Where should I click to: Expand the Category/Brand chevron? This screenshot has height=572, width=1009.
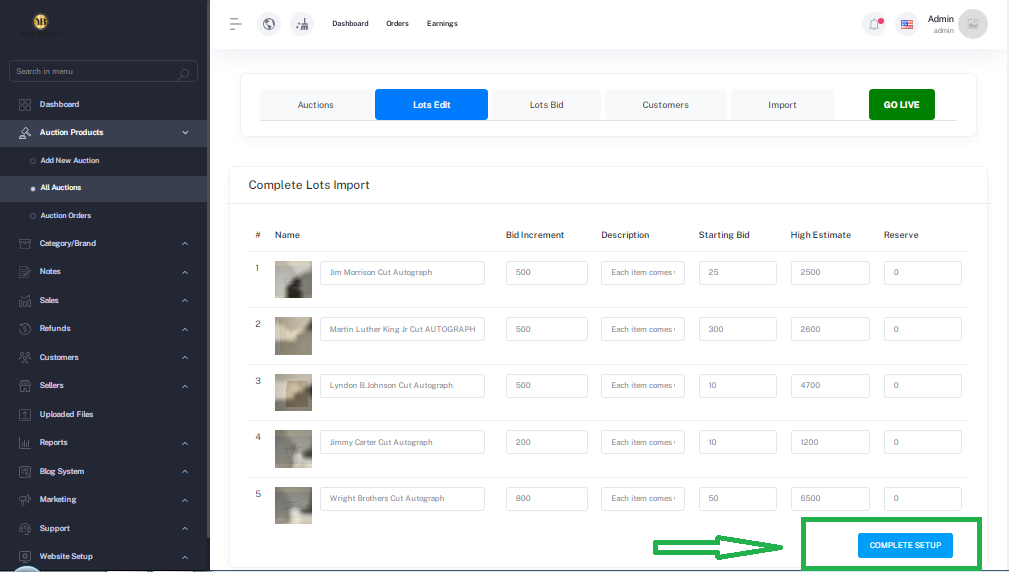tap(185, 244)
